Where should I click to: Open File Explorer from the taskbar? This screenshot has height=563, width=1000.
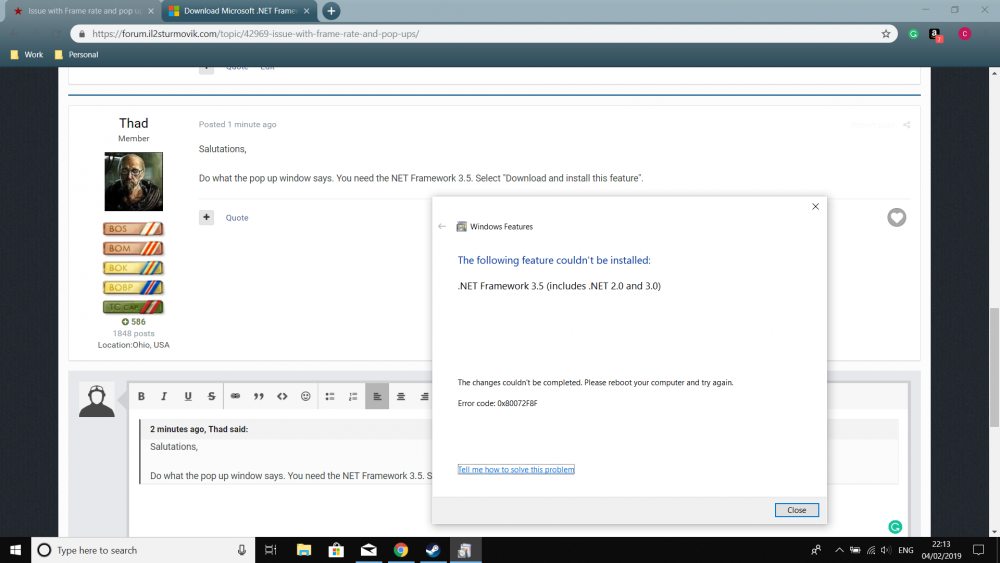(304, 550)
